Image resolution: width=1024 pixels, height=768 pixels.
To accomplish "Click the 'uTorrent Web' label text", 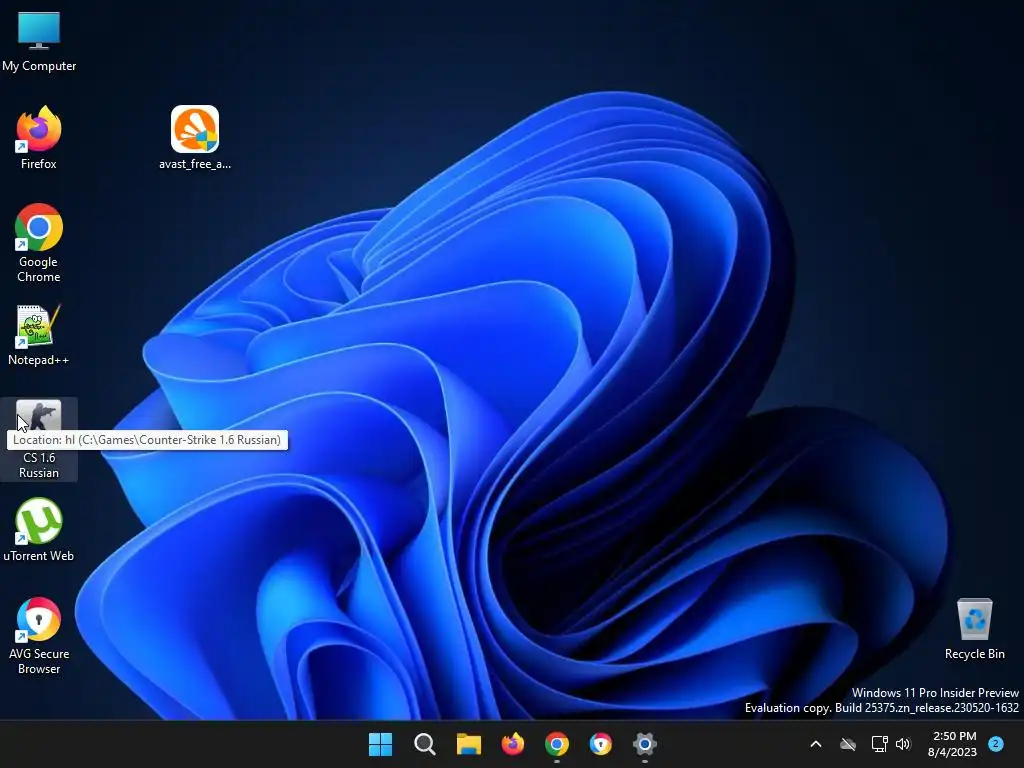I will click(39, 556).
